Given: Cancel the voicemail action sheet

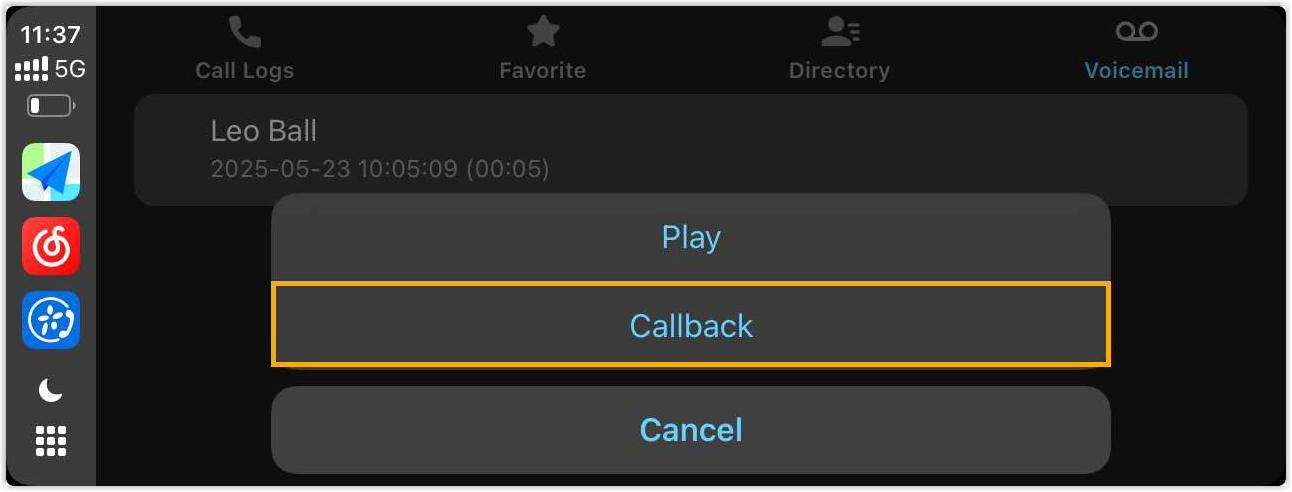Looking at the screenshot, I should point(691,430).
